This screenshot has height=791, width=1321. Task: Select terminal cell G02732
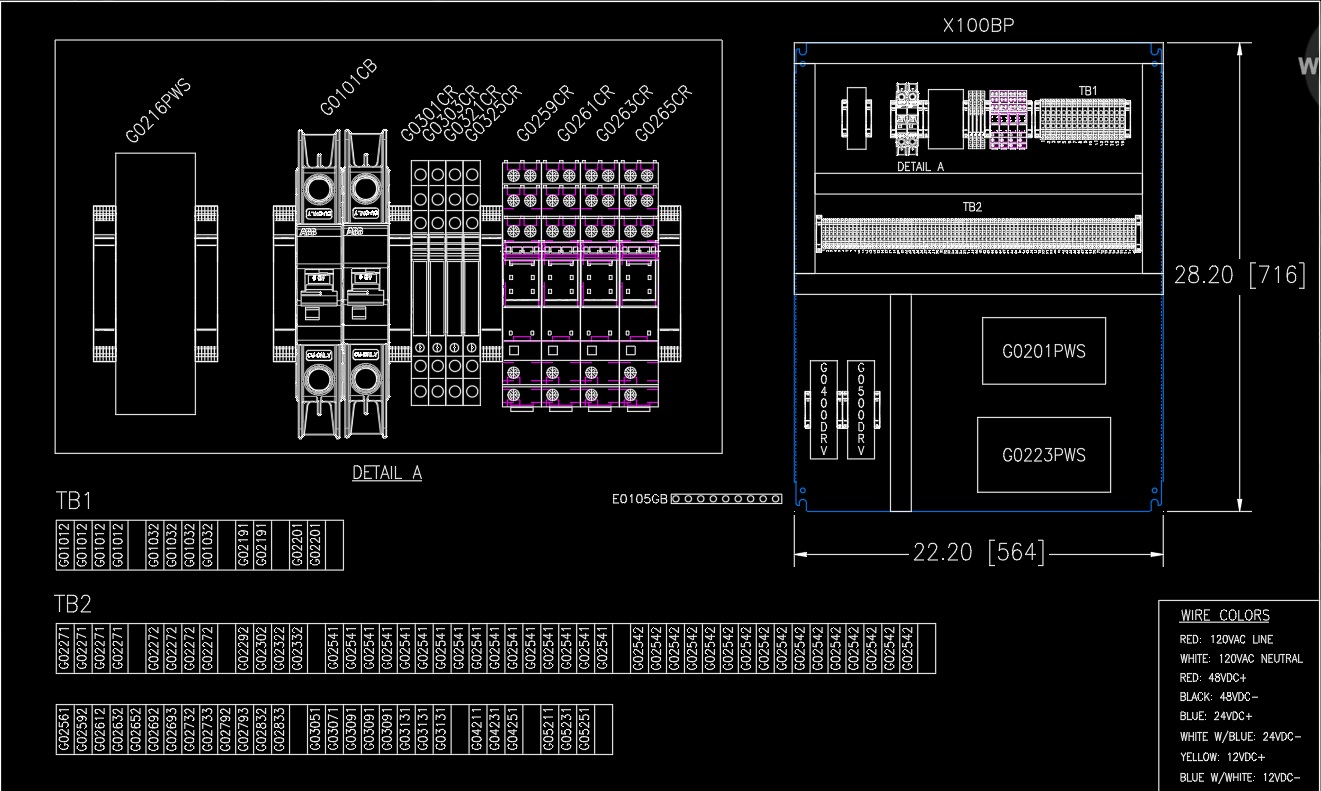190,729
